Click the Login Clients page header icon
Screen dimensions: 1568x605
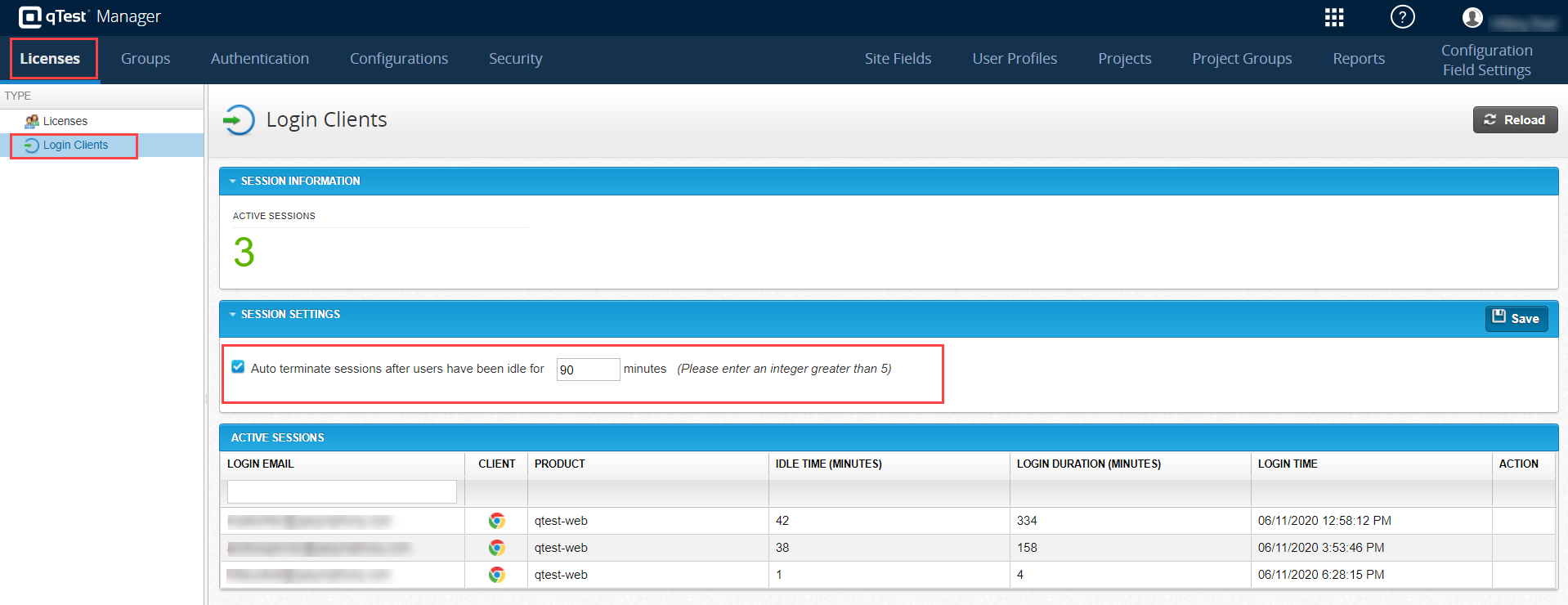[x=239, y=120]
